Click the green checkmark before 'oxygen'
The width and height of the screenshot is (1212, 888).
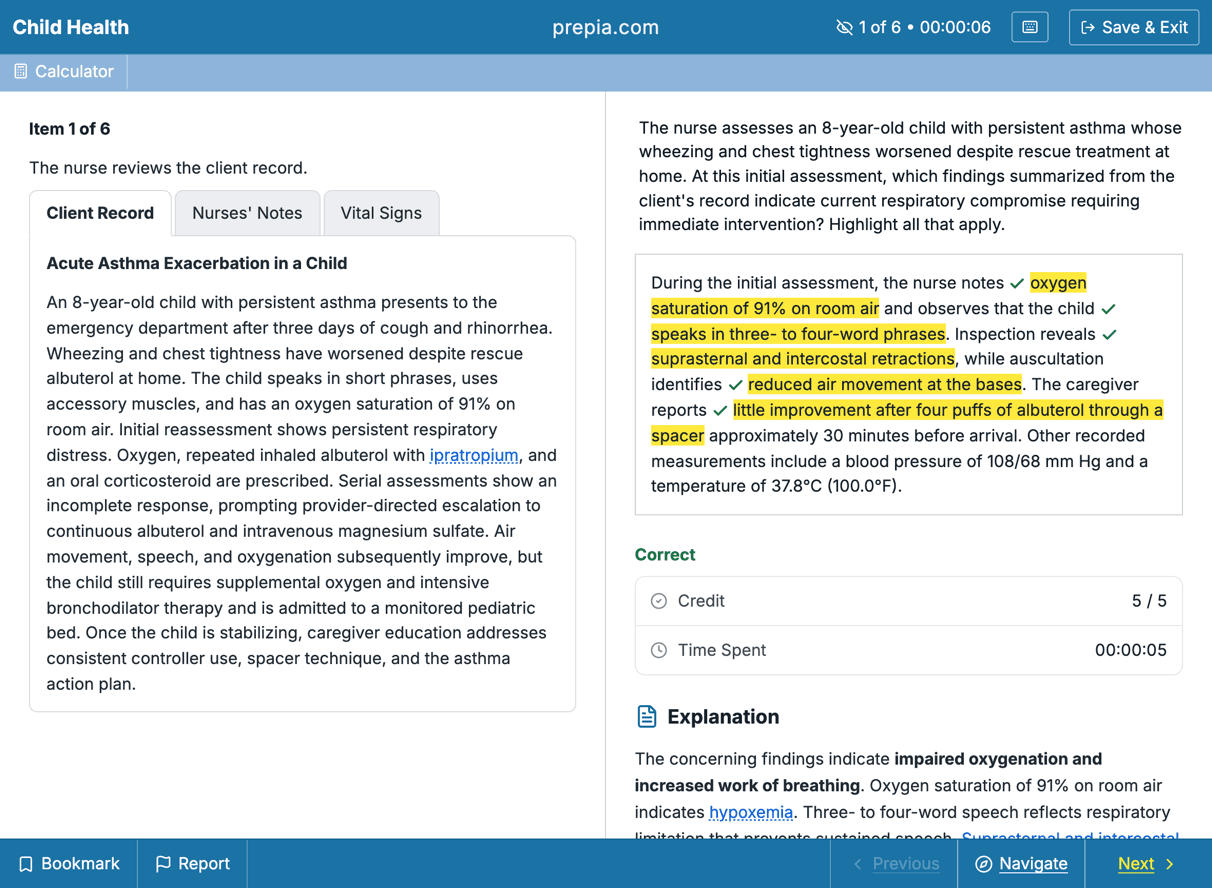point(1017,284)
